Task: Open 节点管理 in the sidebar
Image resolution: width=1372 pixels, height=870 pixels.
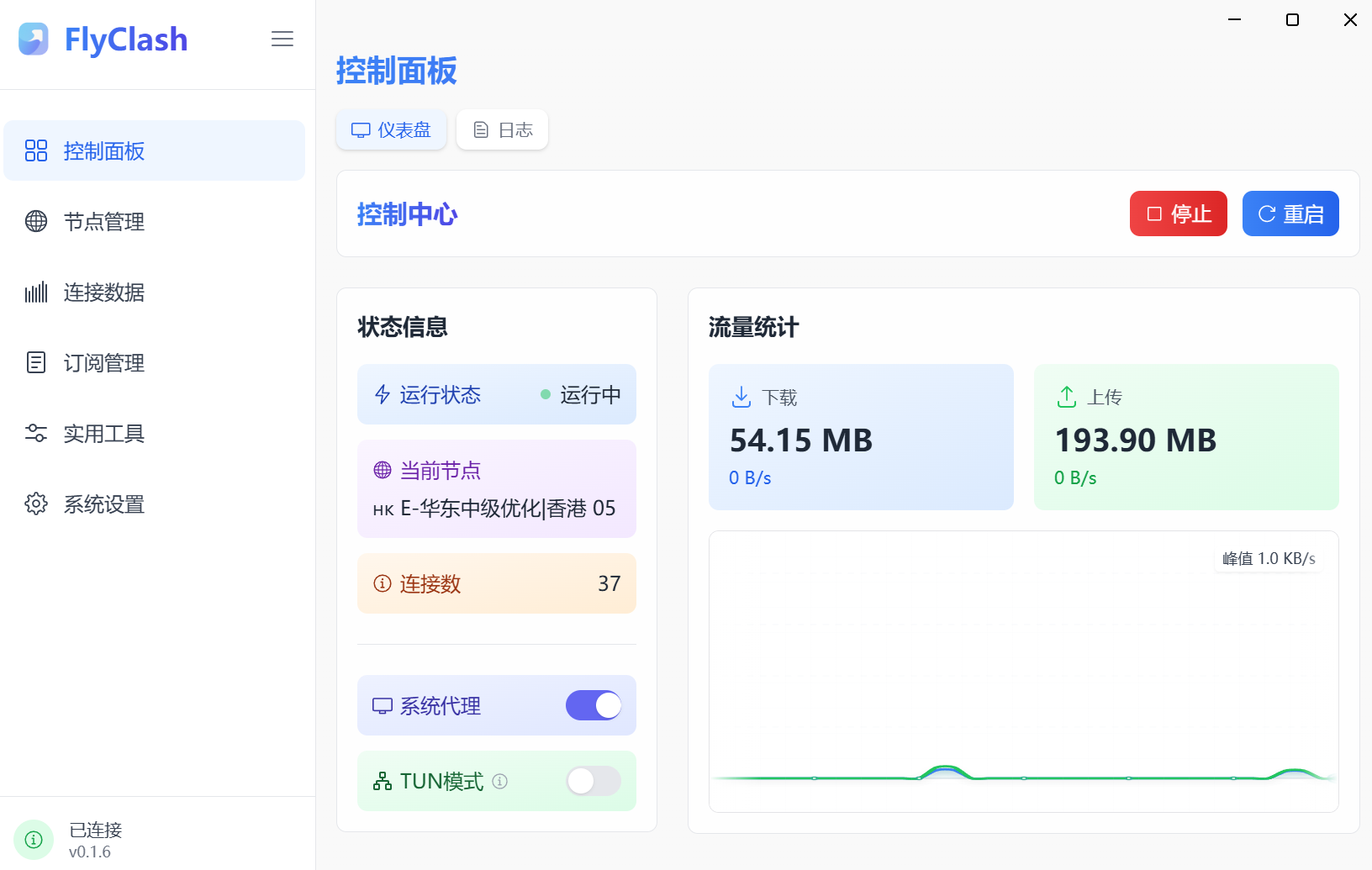Action: click(x=155, y=221)
